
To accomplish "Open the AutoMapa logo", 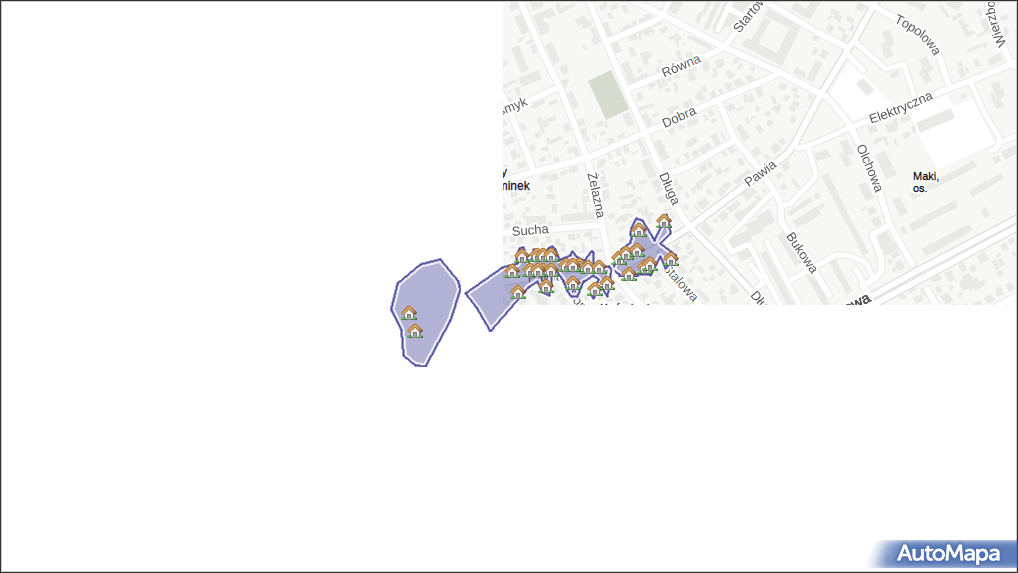I will pos(947,554).
